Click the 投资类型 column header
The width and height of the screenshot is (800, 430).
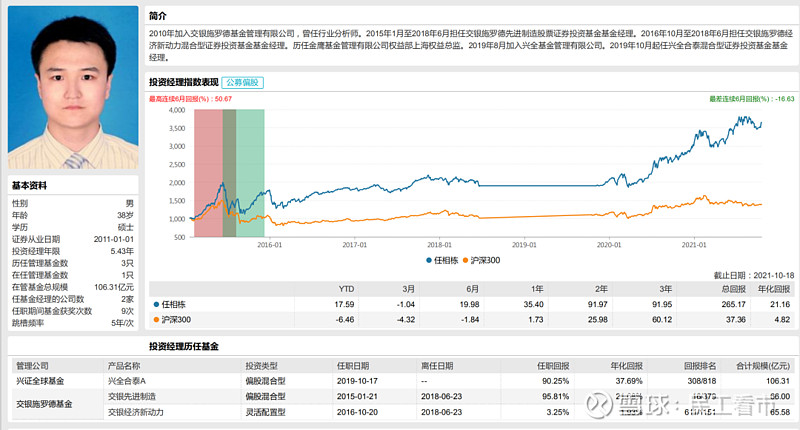pos(262,366)
